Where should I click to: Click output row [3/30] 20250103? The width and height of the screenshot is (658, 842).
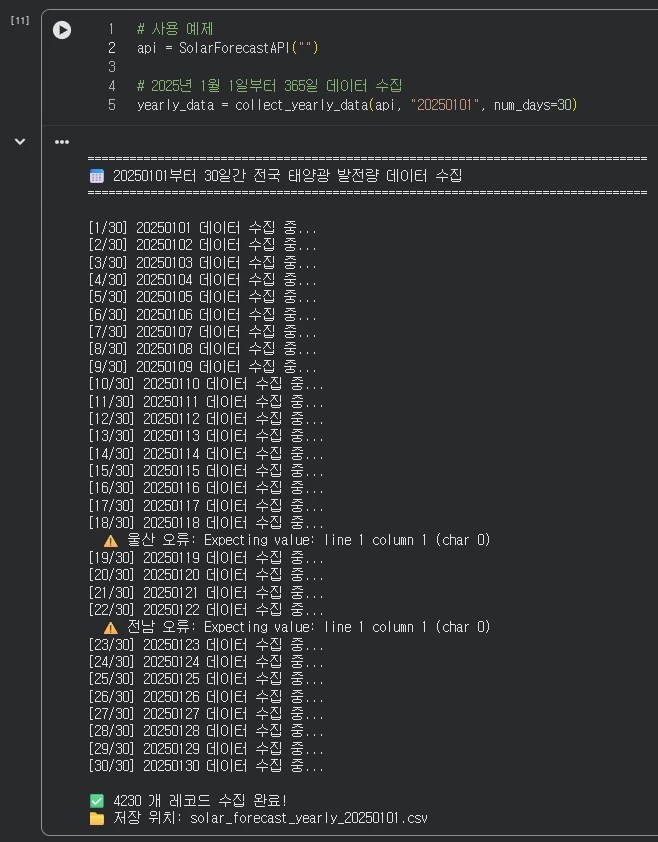pyautogui.click(x=203, y=263)
